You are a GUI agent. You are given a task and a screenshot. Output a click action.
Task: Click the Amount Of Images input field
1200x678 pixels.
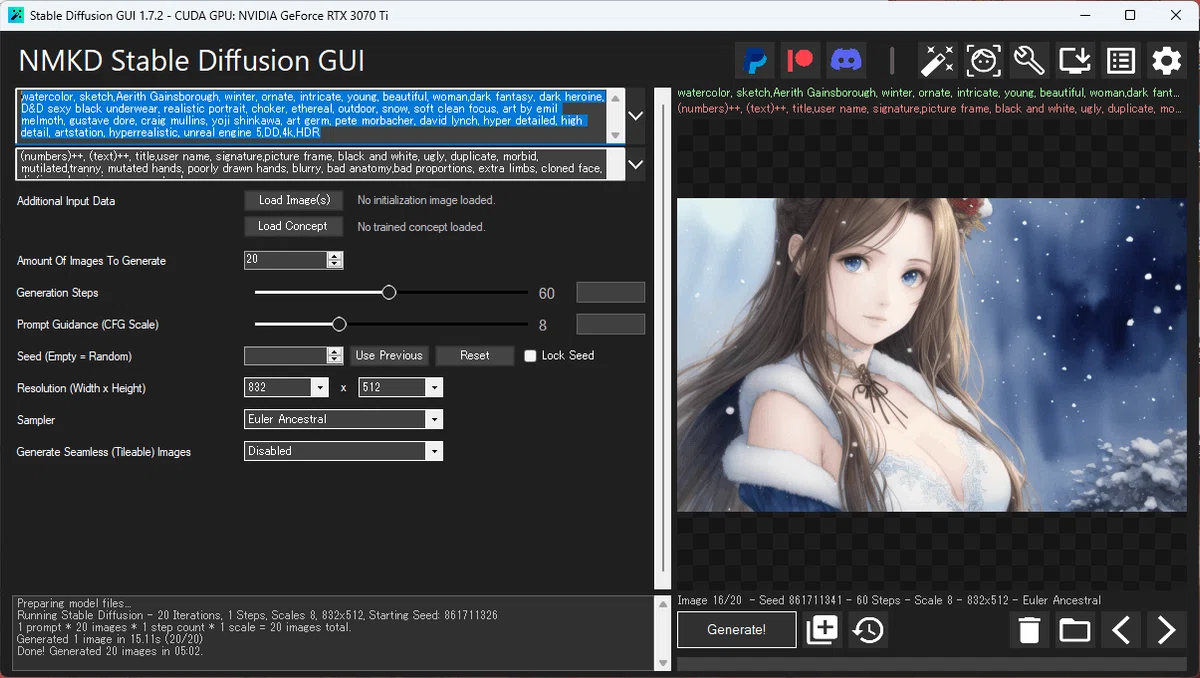(x=286, y=260)
